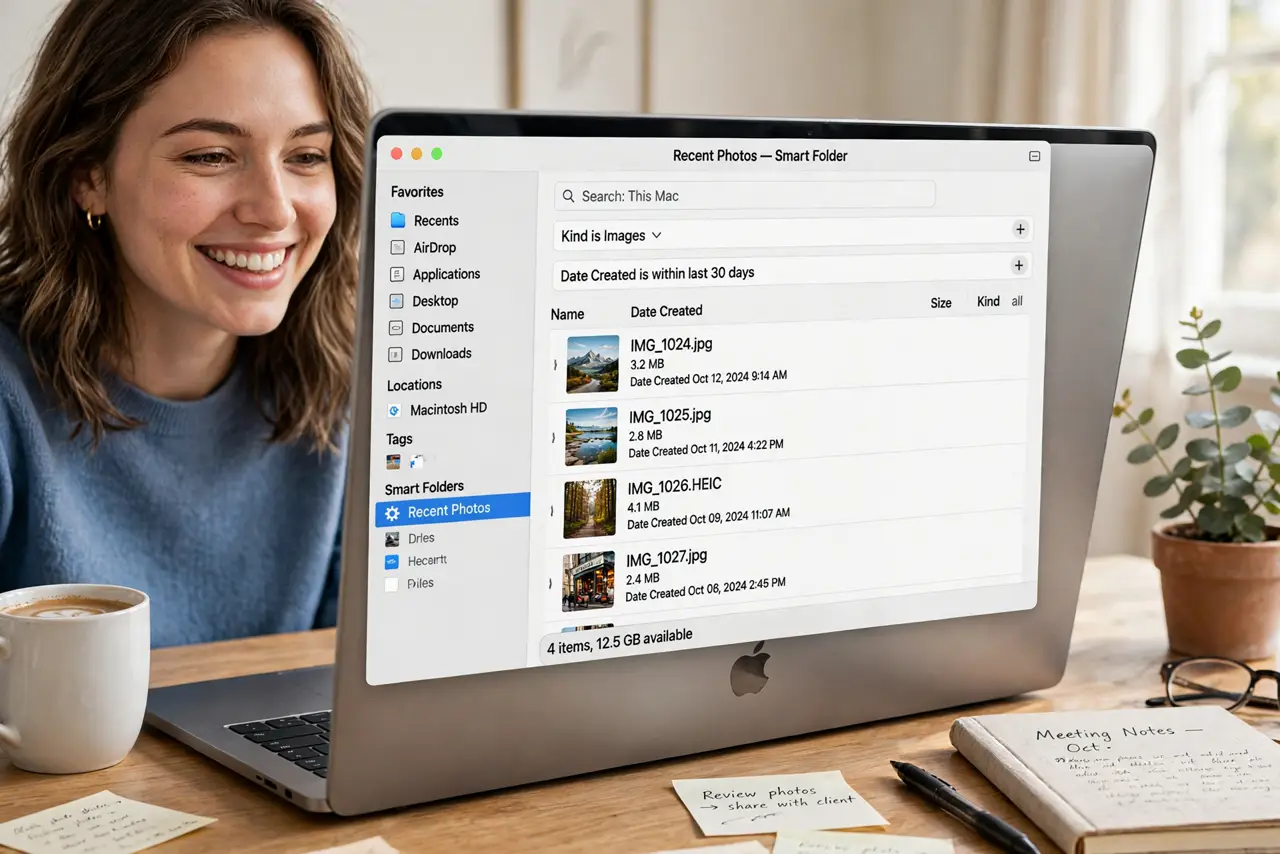Select the street cafe thumbnail of IMG_1027.jpg

[x=588, y=581]
